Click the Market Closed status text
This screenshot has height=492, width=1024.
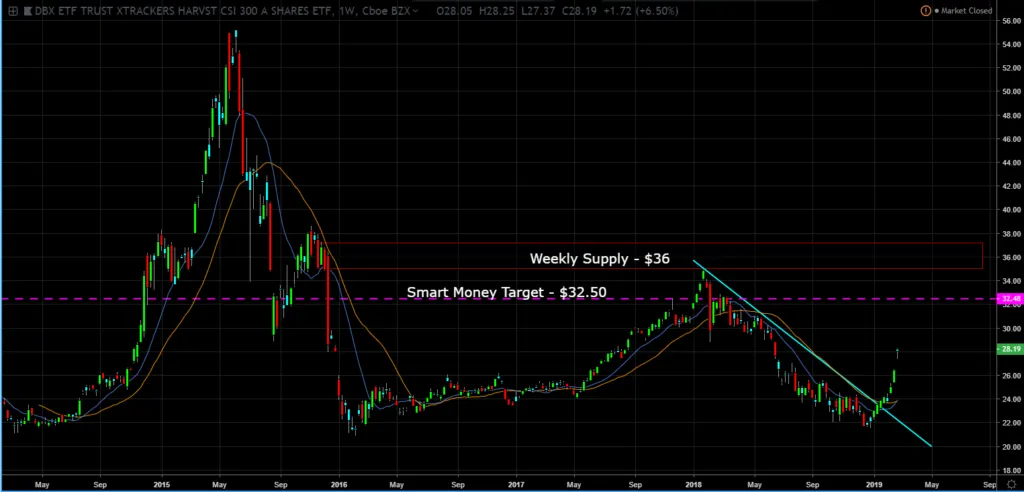click(967, 11)
